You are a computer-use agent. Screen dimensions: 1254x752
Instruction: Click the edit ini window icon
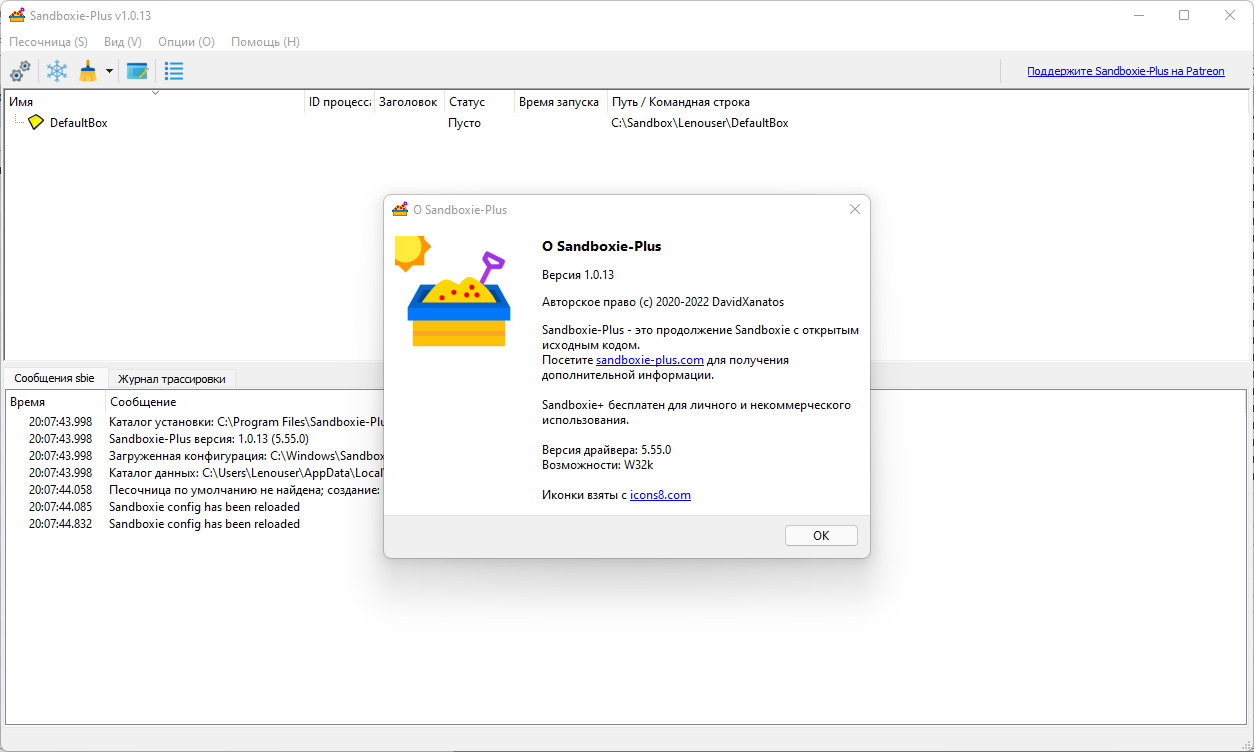tap(137, 71)
